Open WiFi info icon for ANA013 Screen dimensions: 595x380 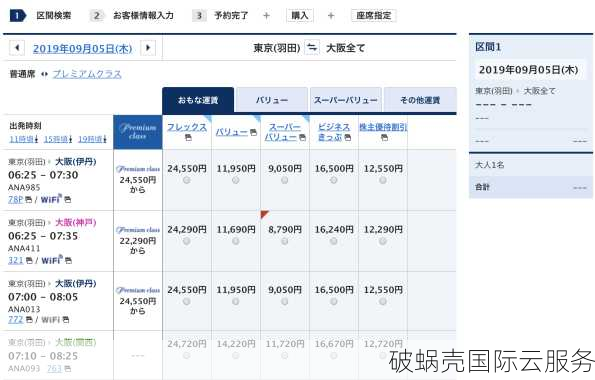(66, 320)
